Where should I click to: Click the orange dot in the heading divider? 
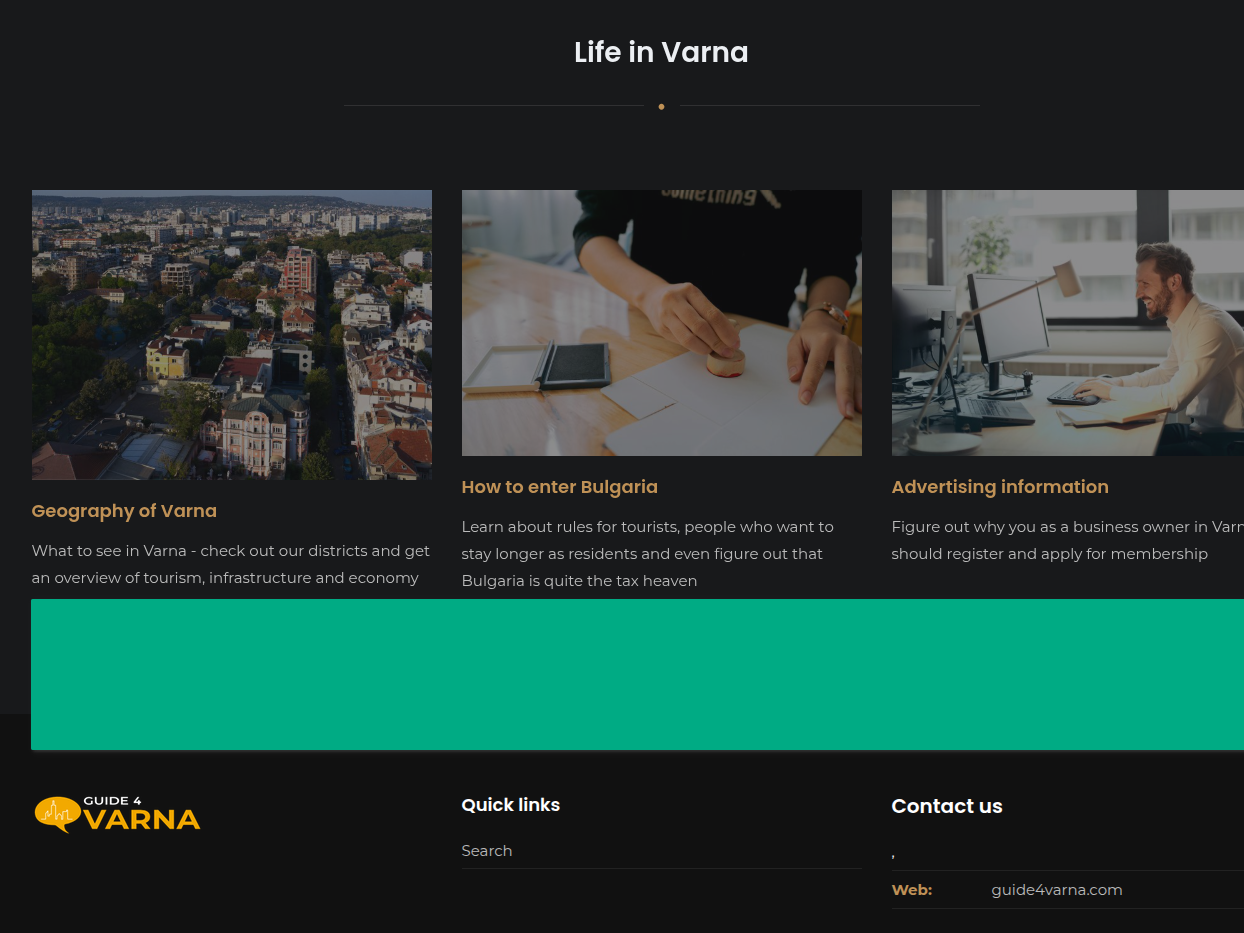click(x=661, y=106)
